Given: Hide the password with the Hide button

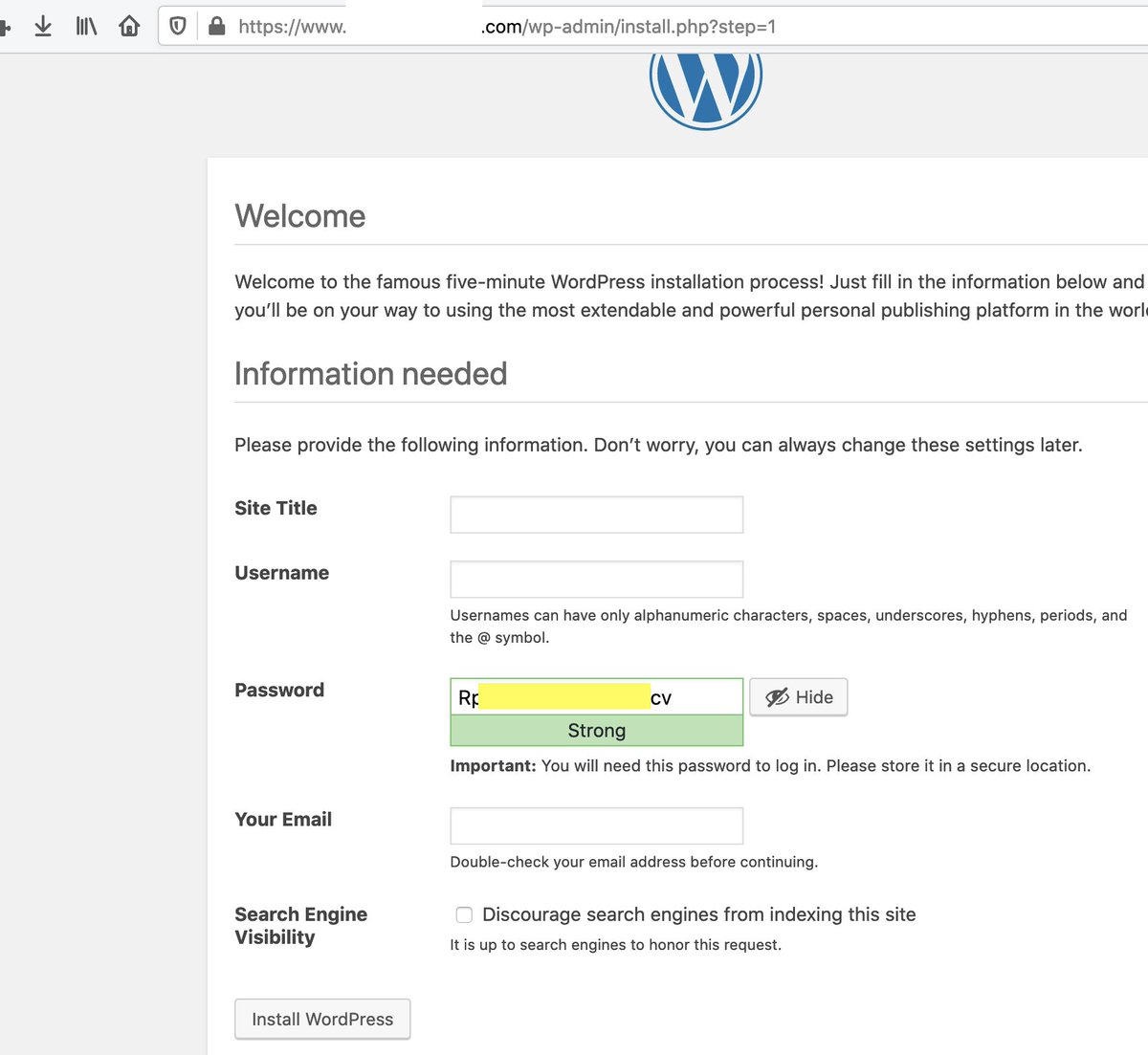Looking at the screenshot, I should (x=799, y=697).
